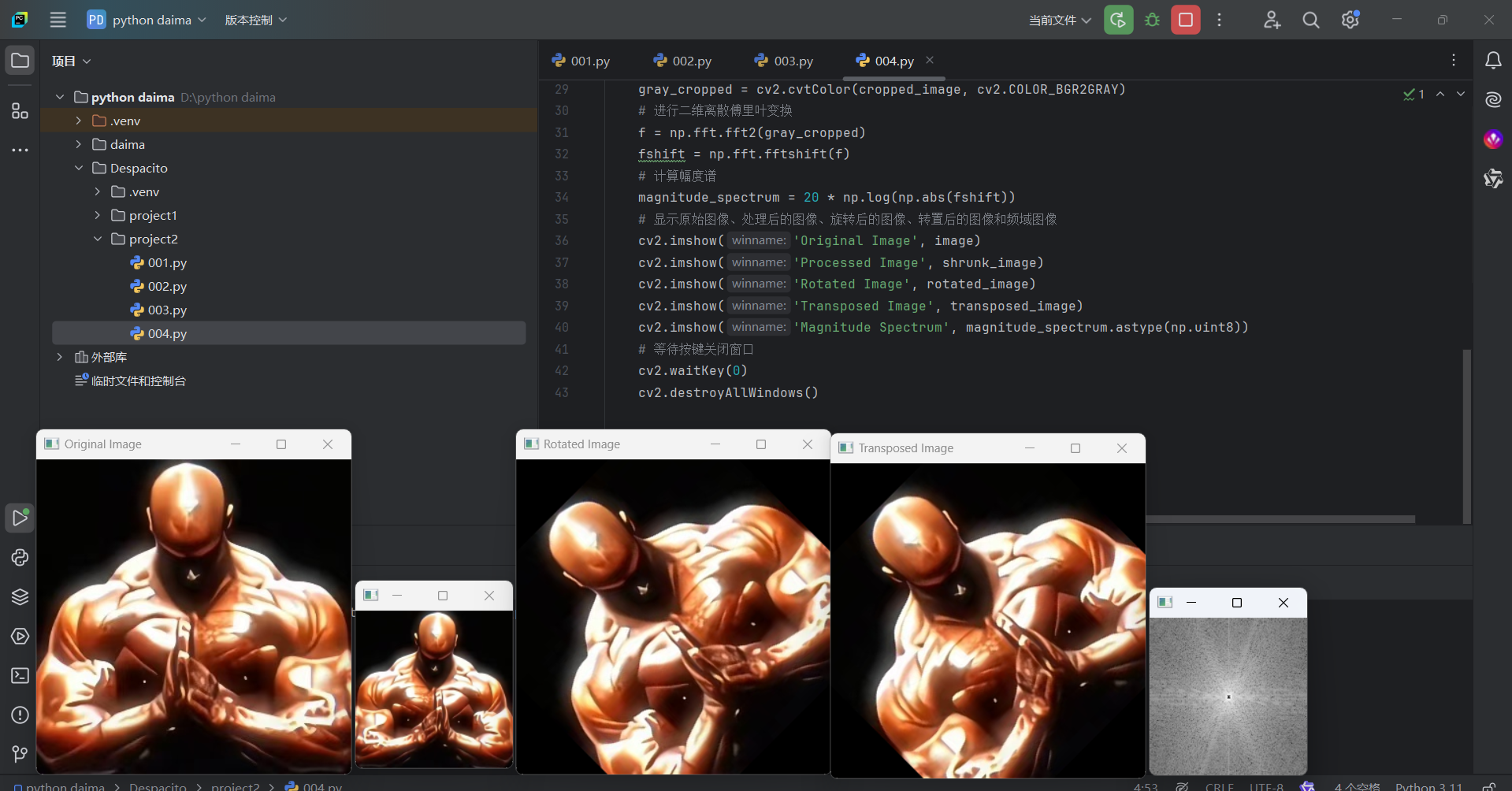Collapse the Despacito folder
Screen dimensions: 1512x791
(x=79, y=168)
